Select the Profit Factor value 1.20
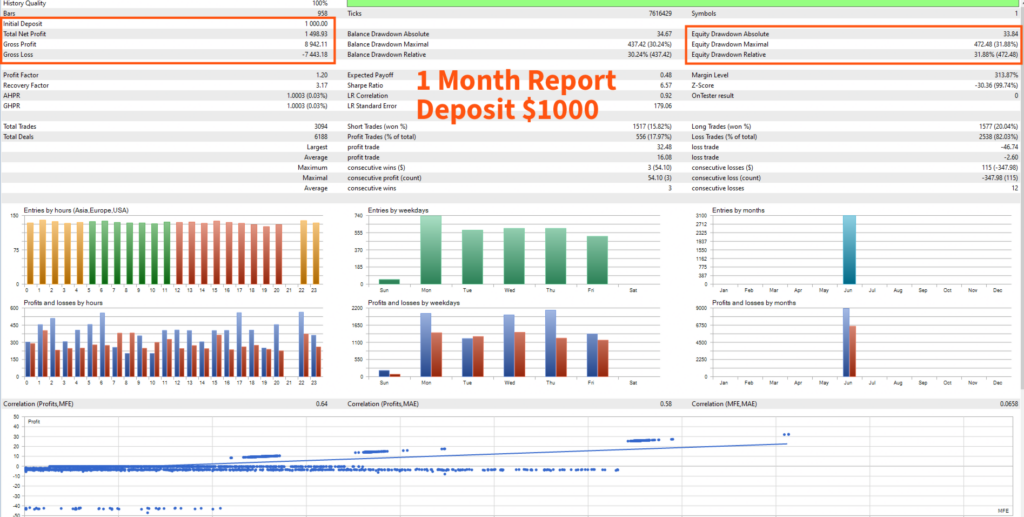 coord(323,75)
